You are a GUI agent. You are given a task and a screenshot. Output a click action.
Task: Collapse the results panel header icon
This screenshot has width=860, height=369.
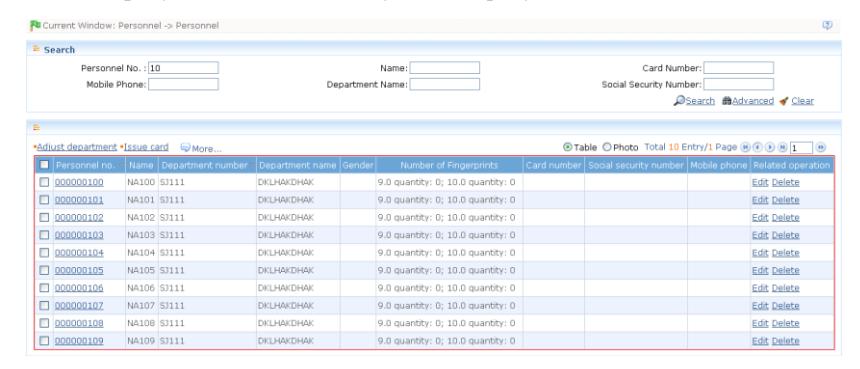click(36, 127)
